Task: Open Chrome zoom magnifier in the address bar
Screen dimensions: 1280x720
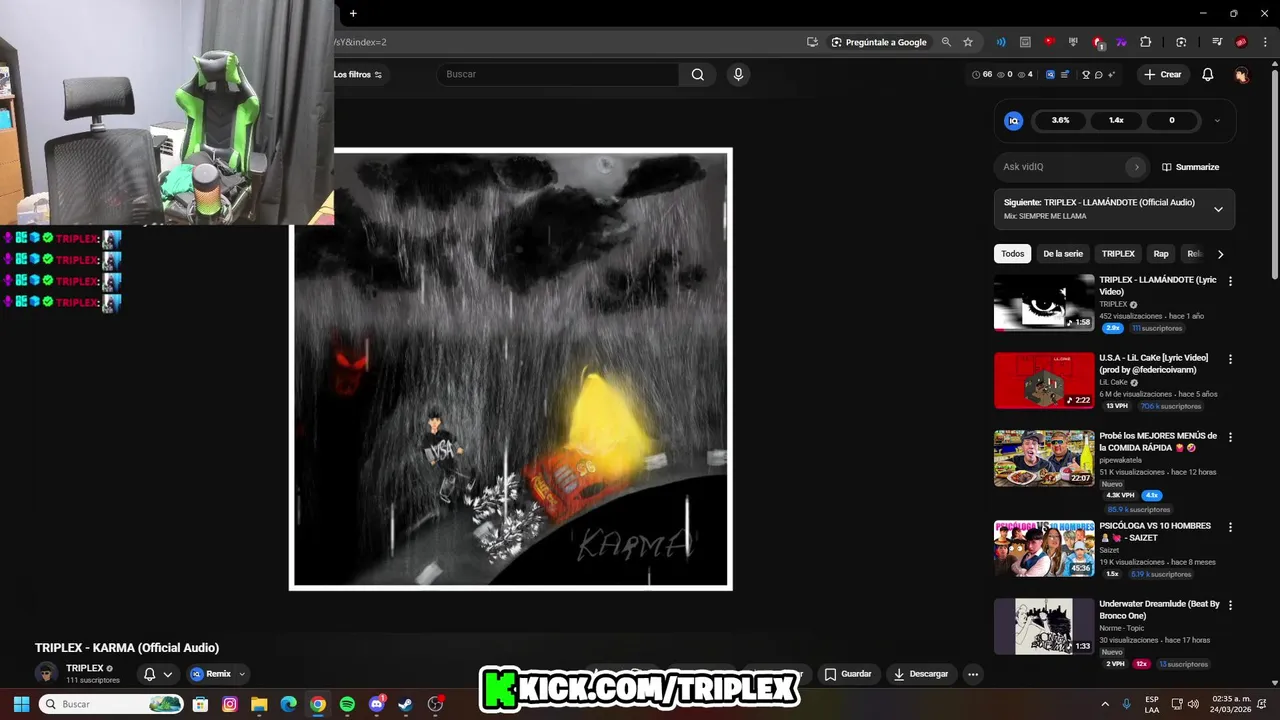Action: point(946,42)
